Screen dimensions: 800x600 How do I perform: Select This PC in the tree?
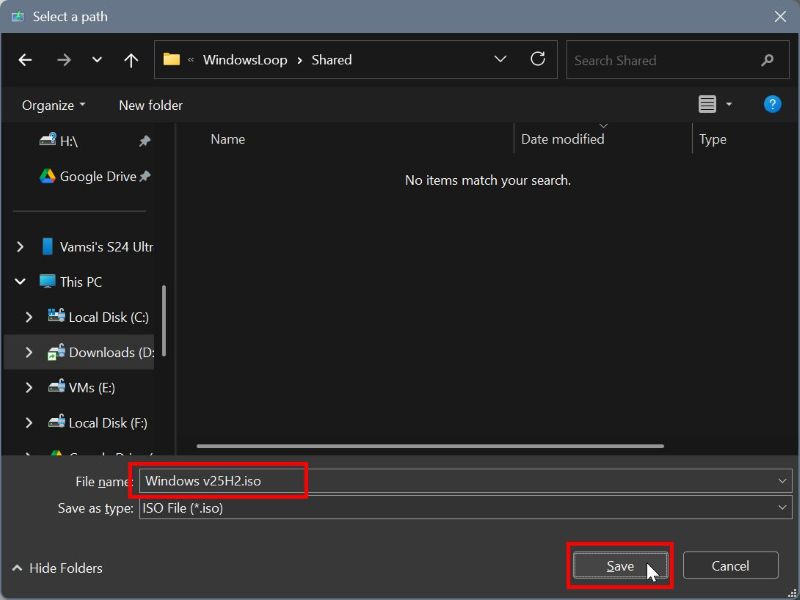pos(81,282)
